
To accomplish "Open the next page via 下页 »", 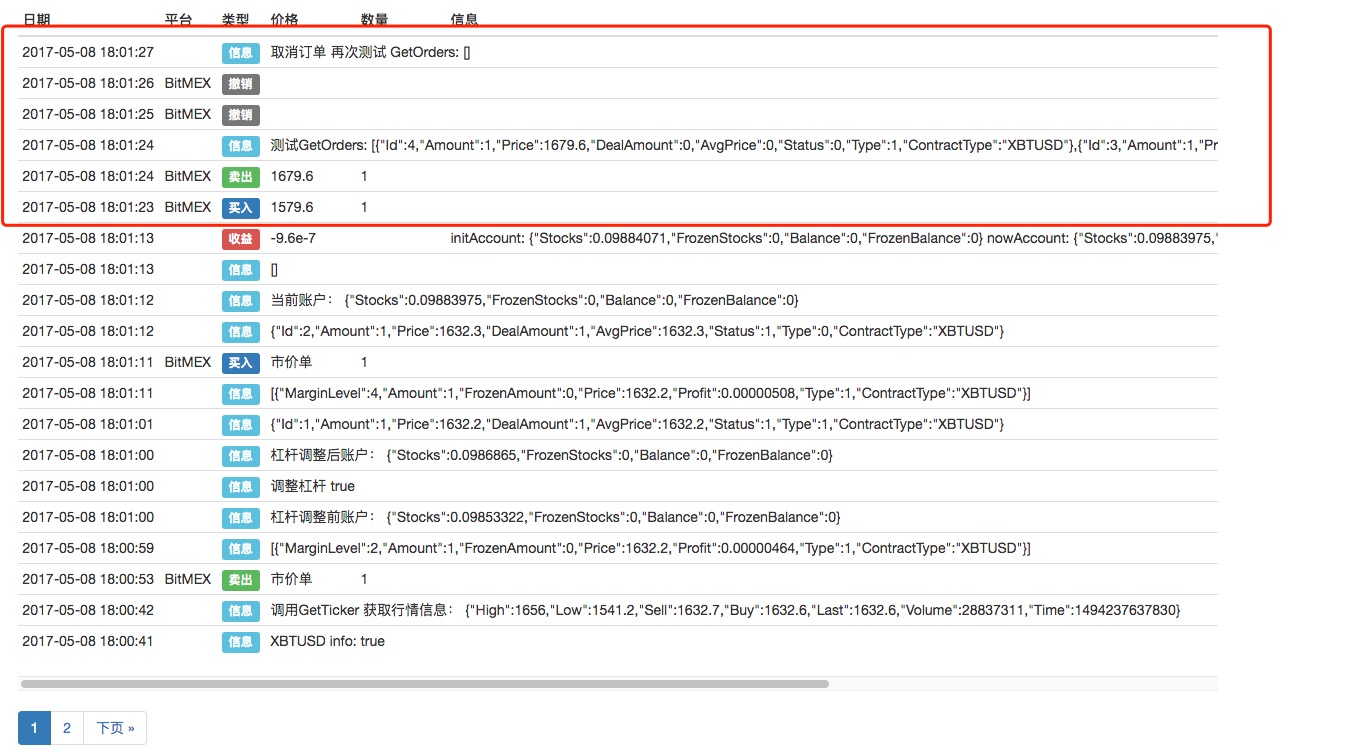I will 115,728.
